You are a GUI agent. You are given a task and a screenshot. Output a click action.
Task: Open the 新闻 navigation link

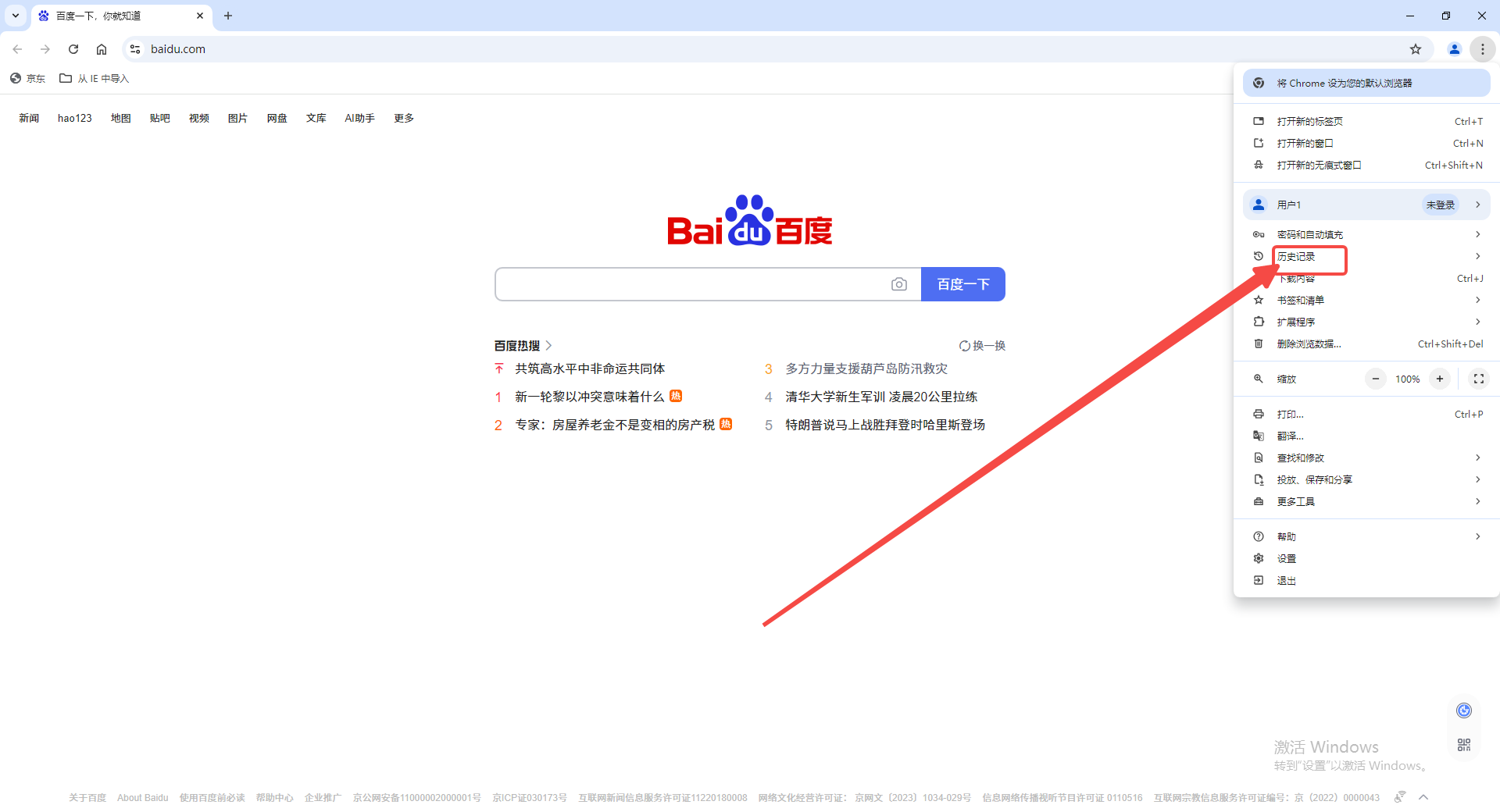click(29, 118)
